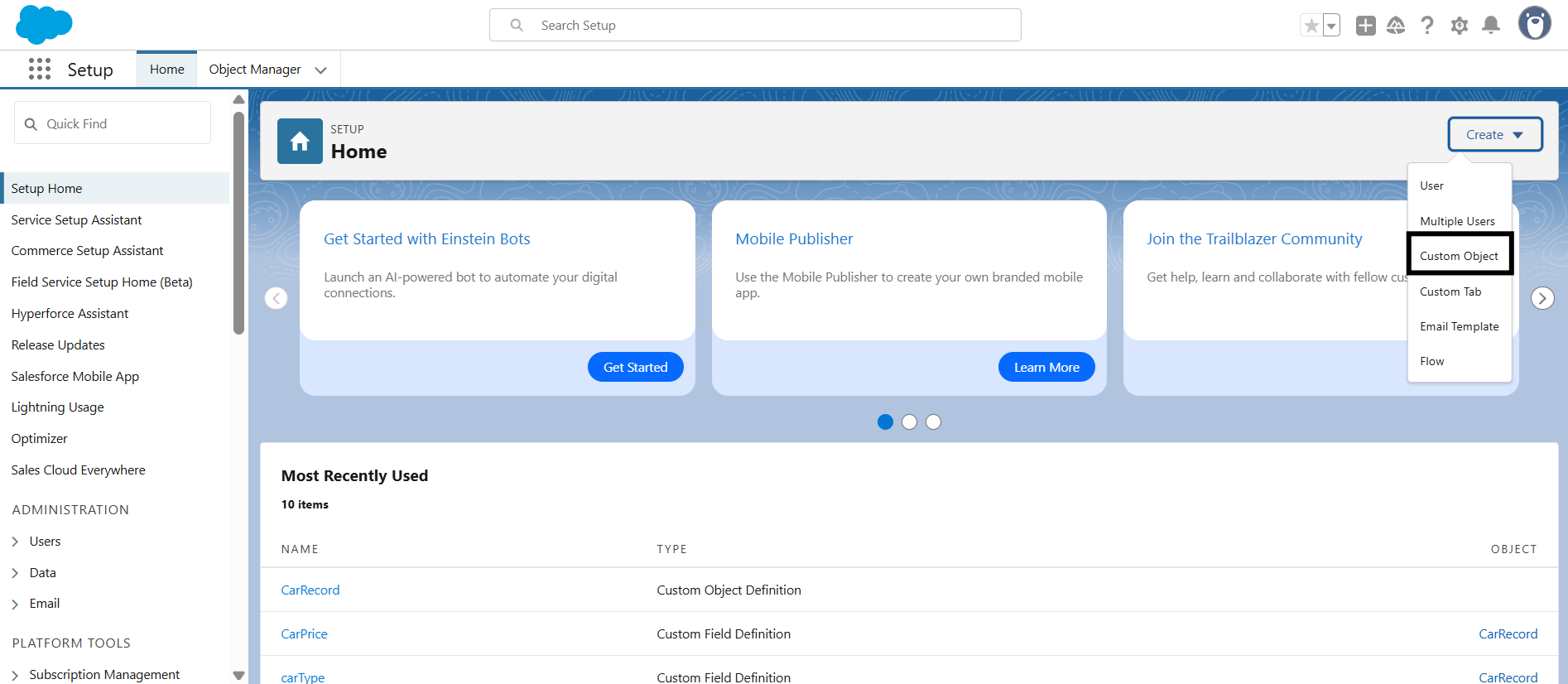Open Hyperforce Assistant
Image resolution: width=1568 pixels, height=684 pixels.
pos(70,313)
